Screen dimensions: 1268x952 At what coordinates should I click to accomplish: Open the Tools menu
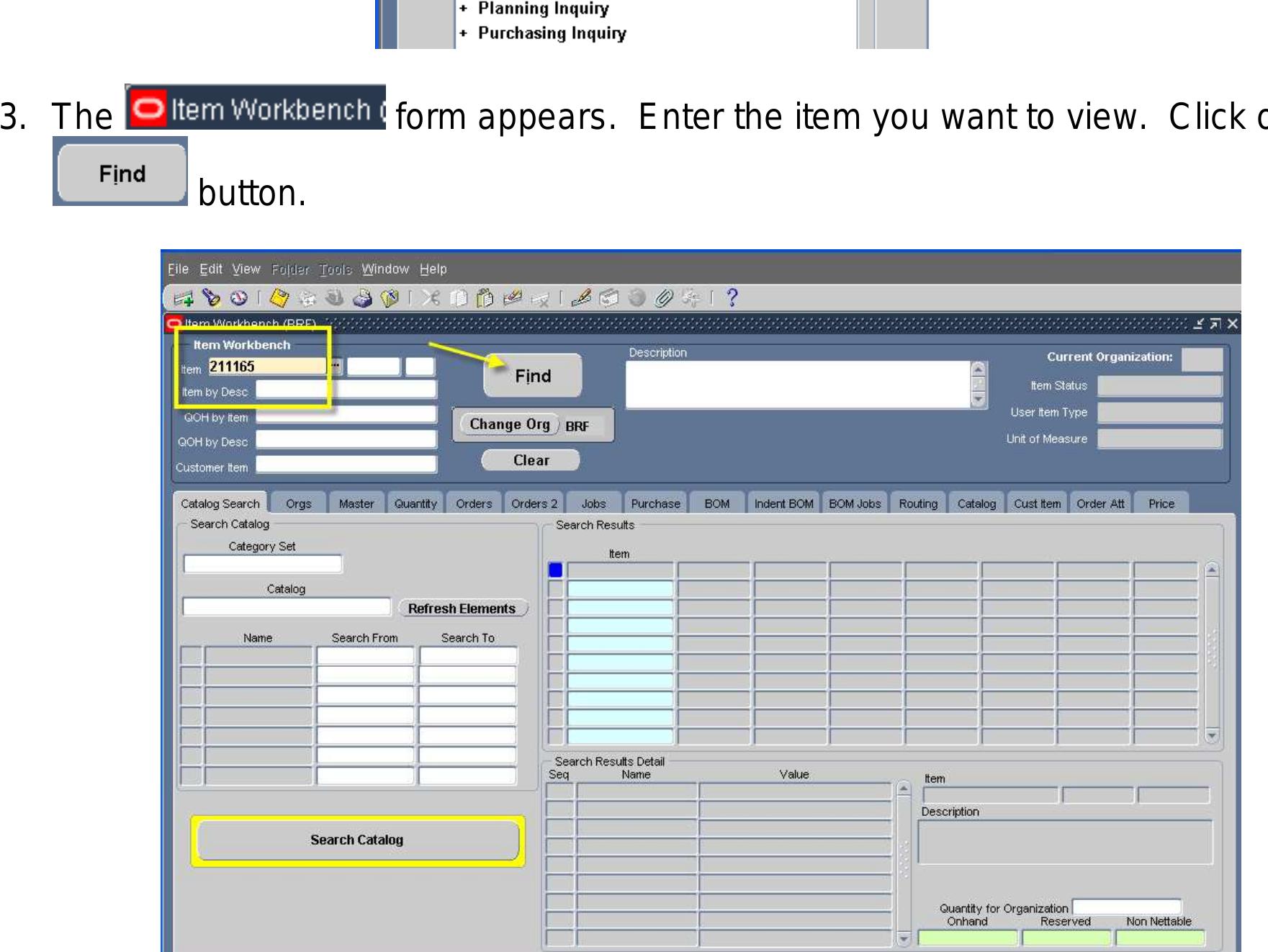[x=336, y=269]
